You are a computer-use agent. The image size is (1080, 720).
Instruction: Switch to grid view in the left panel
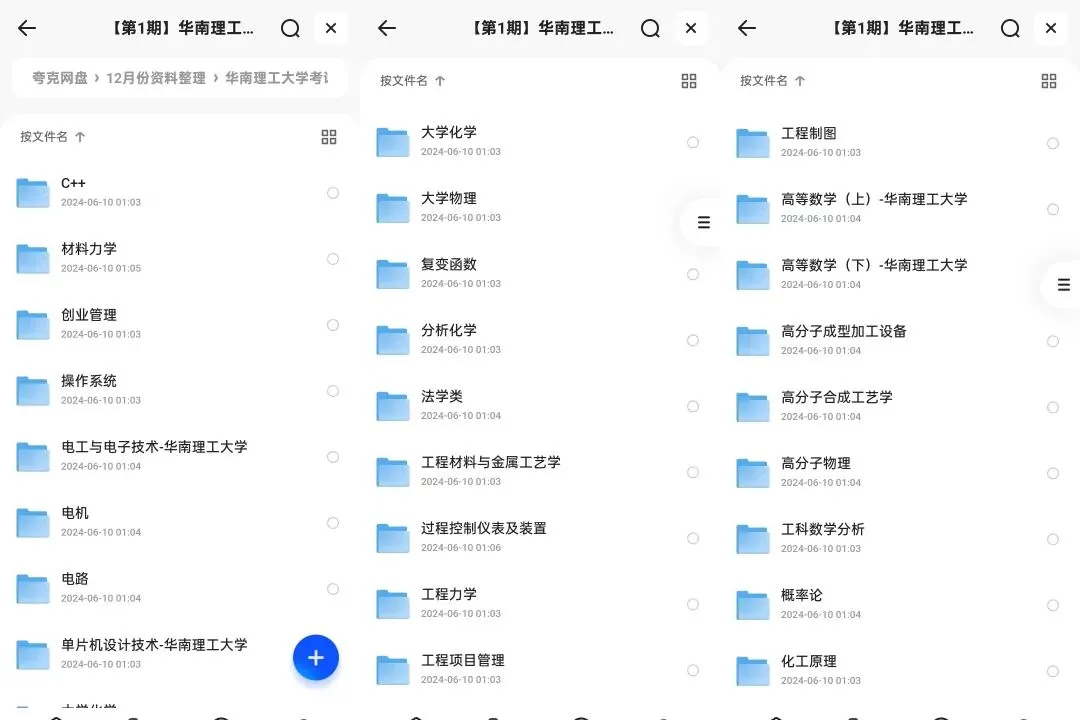click(x=329, y=136)
